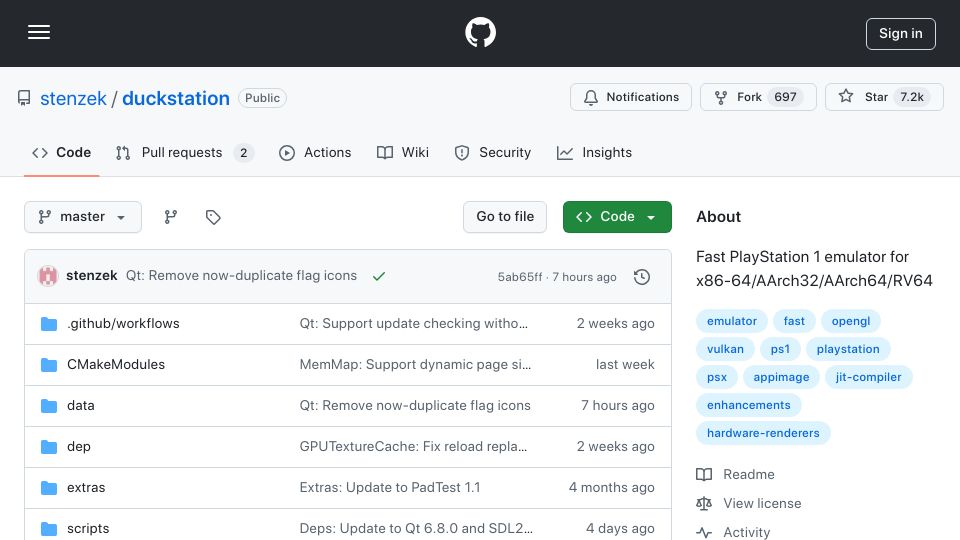This screenshot has height=540, width=960.
Task: Click stenzek's avatar in the commit bar
Action: click(48, 276)
